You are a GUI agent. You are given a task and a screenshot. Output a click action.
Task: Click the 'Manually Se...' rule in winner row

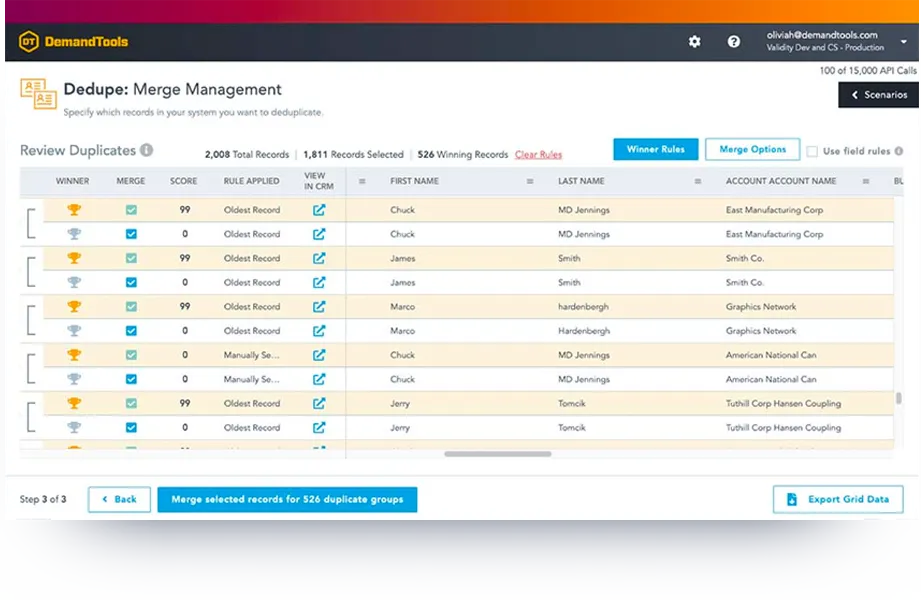(251, 355)
